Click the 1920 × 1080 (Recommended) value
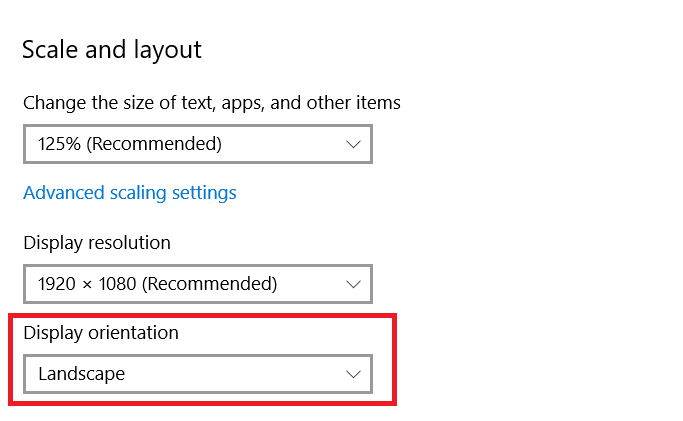 (157, 284)
